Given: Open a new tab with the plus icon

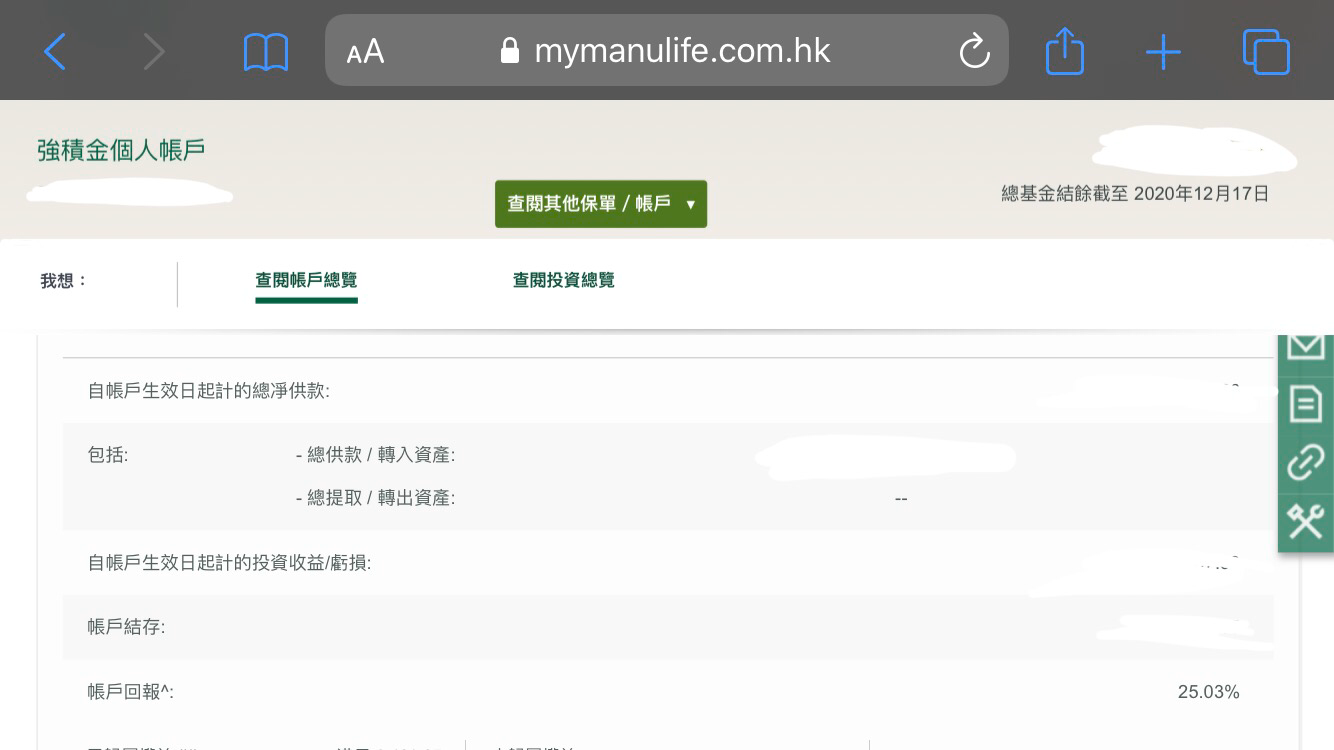Looking at the screenshot, I should tap(1162, 51).
